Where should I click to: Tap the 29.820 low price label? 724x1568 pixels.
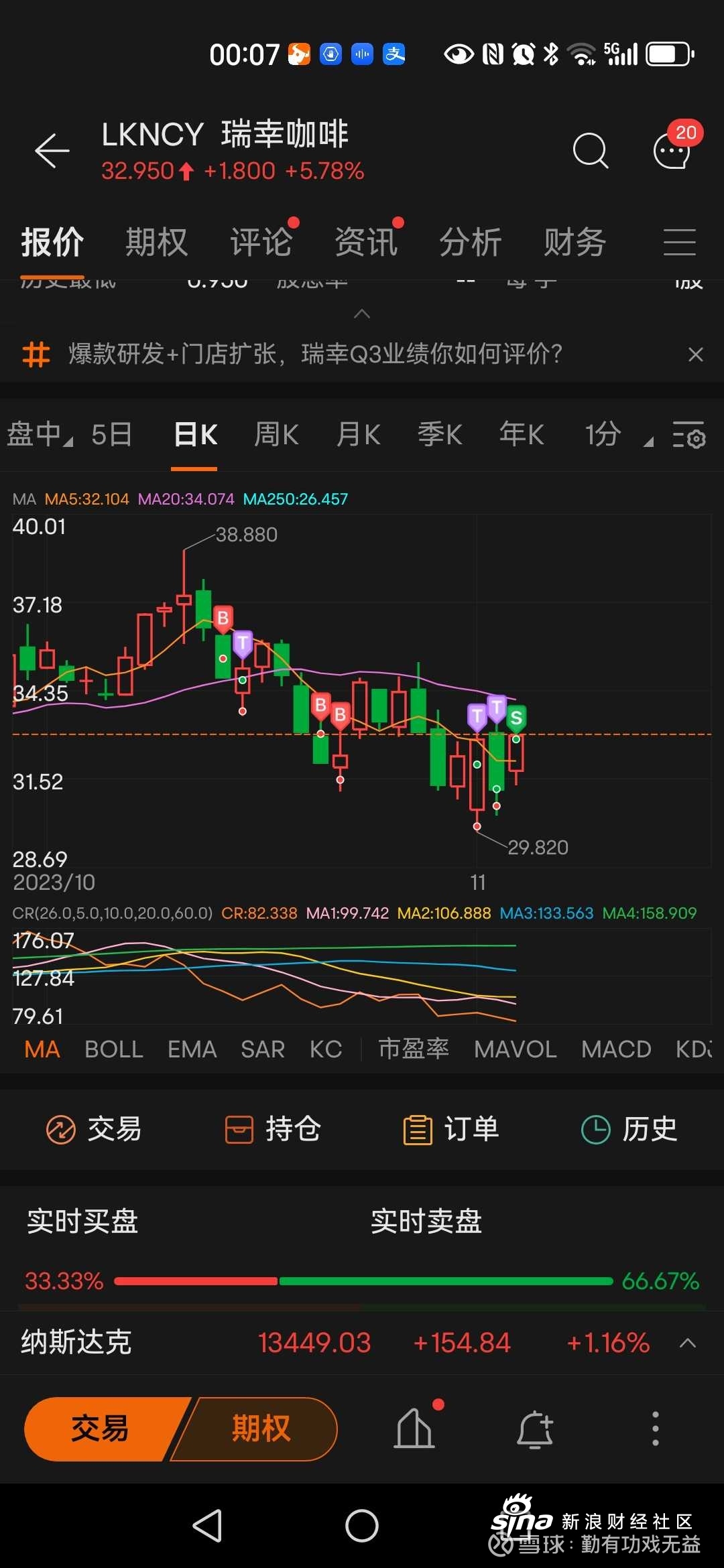(x=538, y=848)
